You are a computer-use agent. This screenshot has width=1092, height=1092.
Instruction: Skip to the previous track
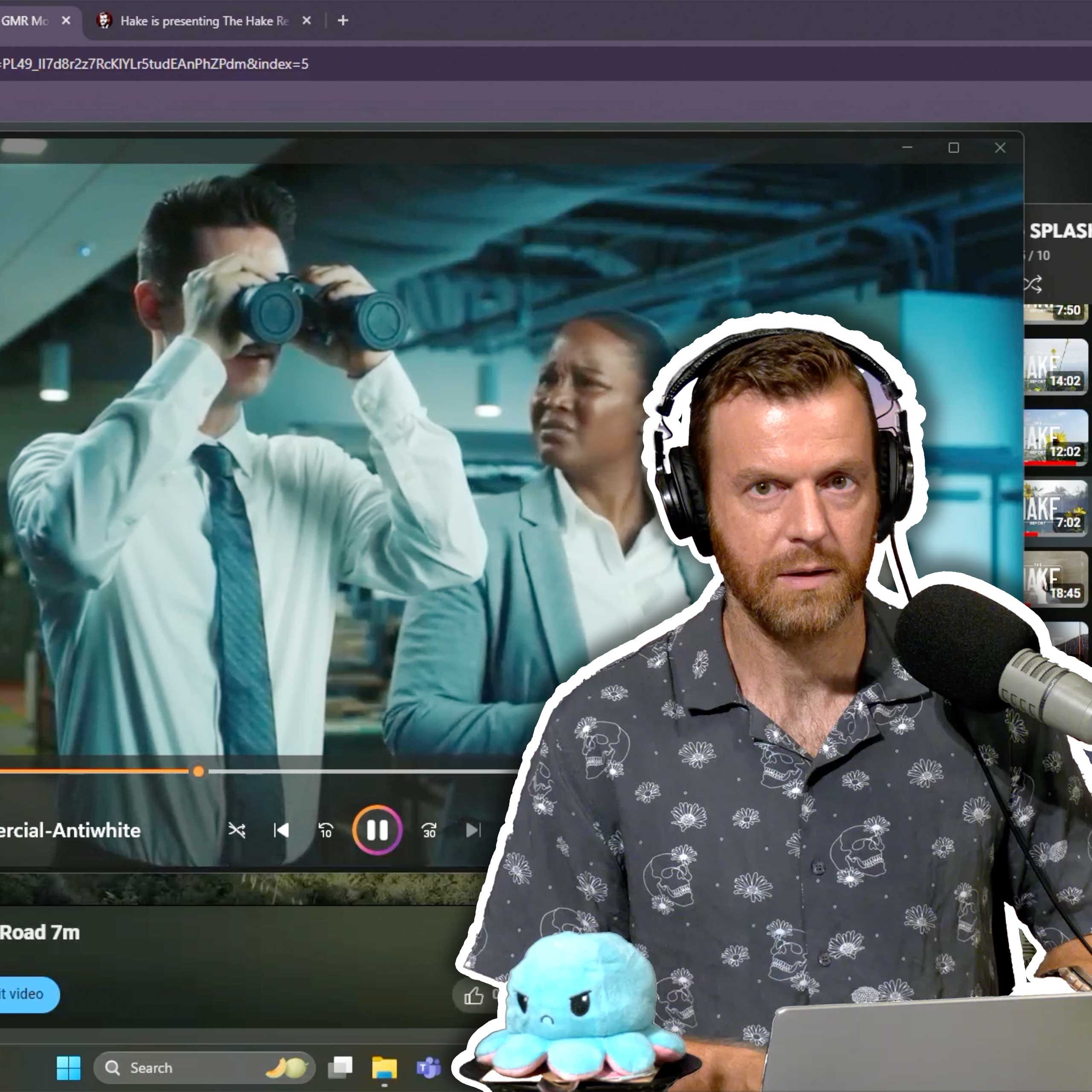(x=281, y=831)
